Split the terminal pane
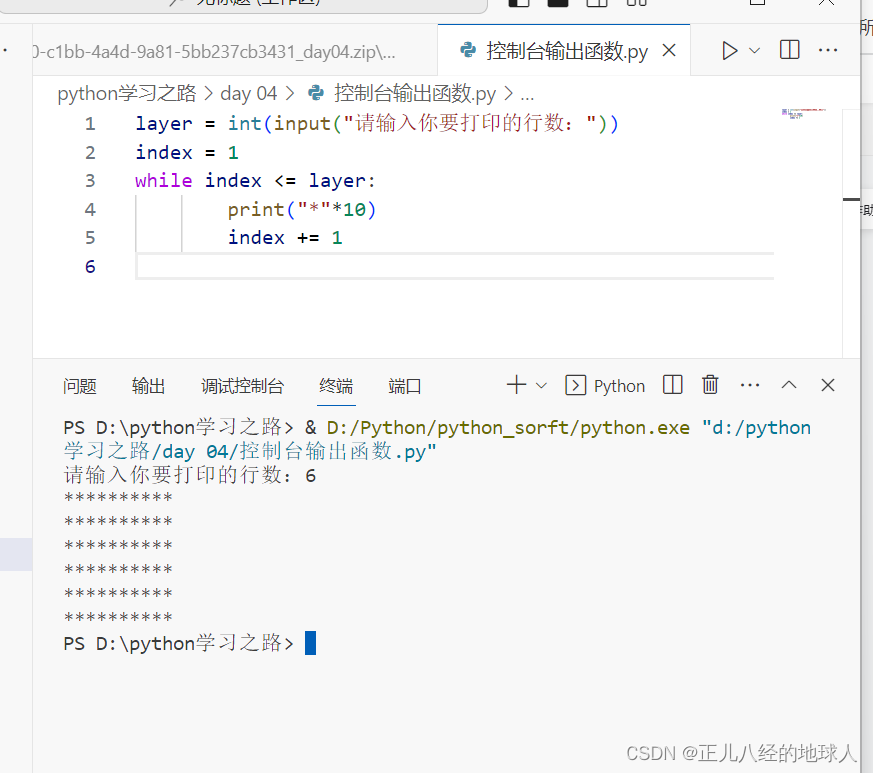The height and width of the screenshot is (773, 873). 671,385
